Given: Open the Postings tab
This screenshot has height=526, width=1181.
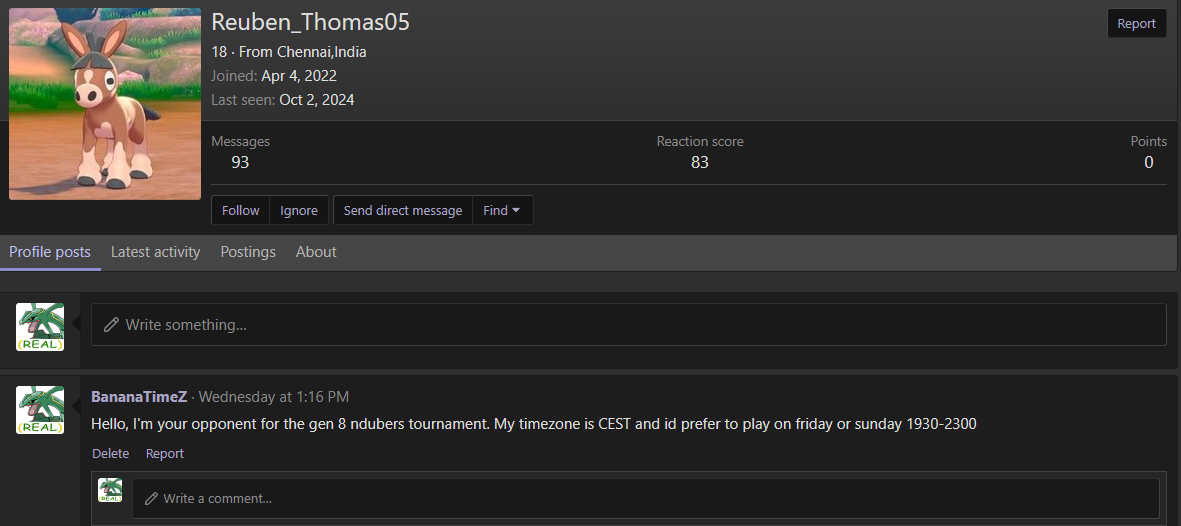Looking at the screenshot, I should point(248,252).
